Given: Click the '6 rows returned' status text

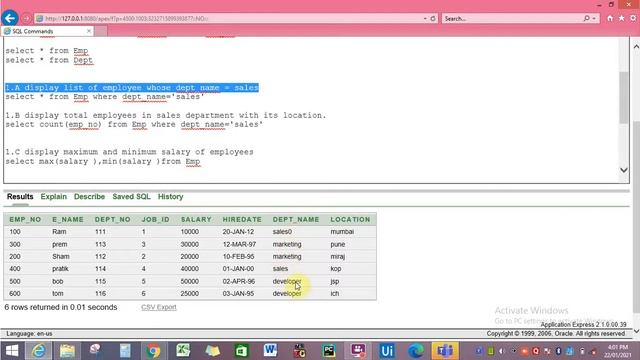Looking at the screenshot, I should (x=61, y=307).
